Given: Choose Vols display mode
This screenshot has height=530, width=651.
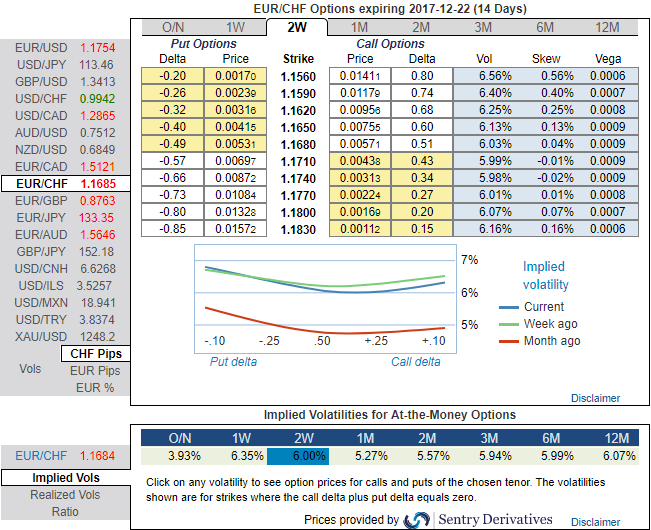Looking at the screenshot, I should [x=30, y=369].
